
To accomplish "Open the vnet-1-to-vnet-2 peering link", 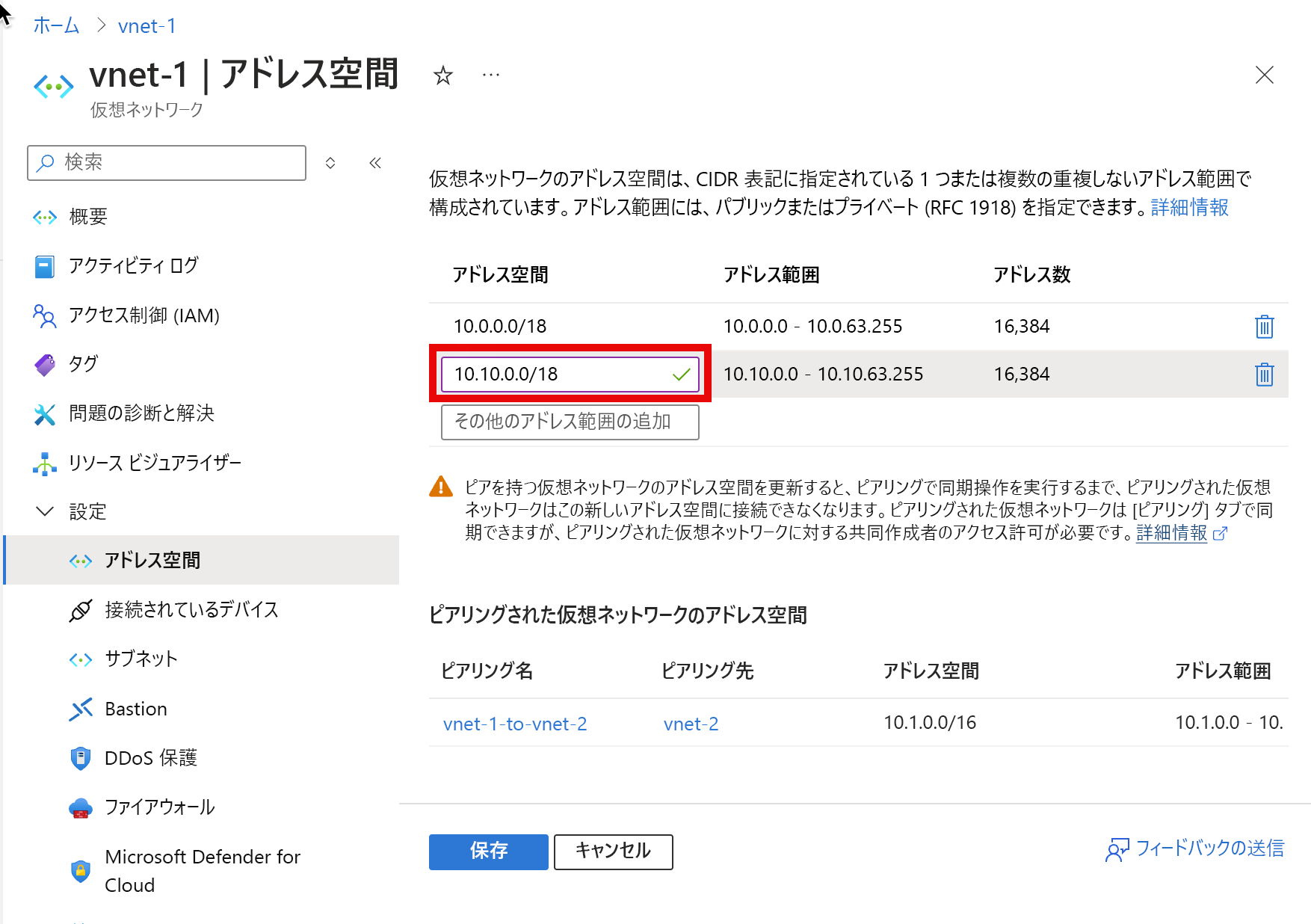I will click(x=514, y=723).
